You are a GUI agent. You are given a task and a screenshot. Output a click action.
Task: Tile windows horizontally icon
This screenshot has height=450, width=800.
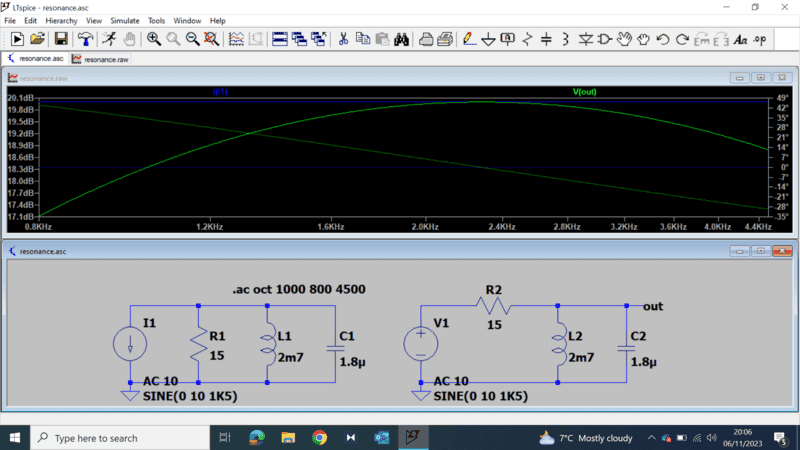[280, 39]
